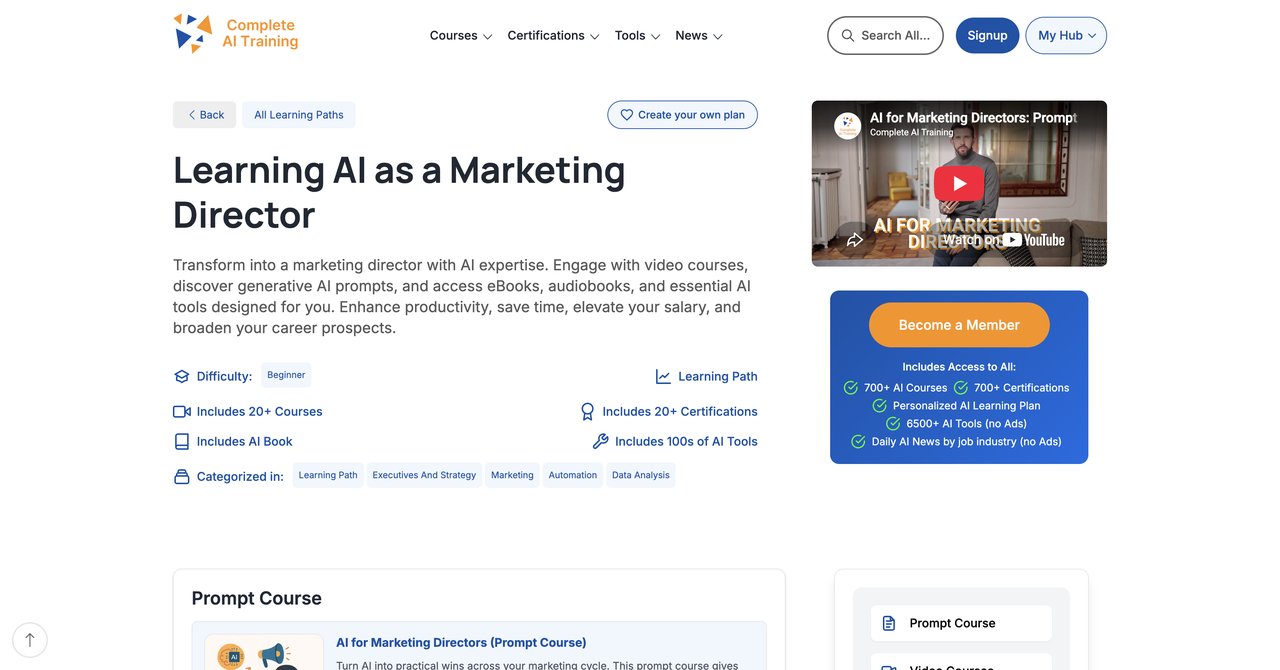The width and height of the screenshot is (1280, 670).
Task: Select the Data Analysis category tag
Action: [x=641, y=475]
